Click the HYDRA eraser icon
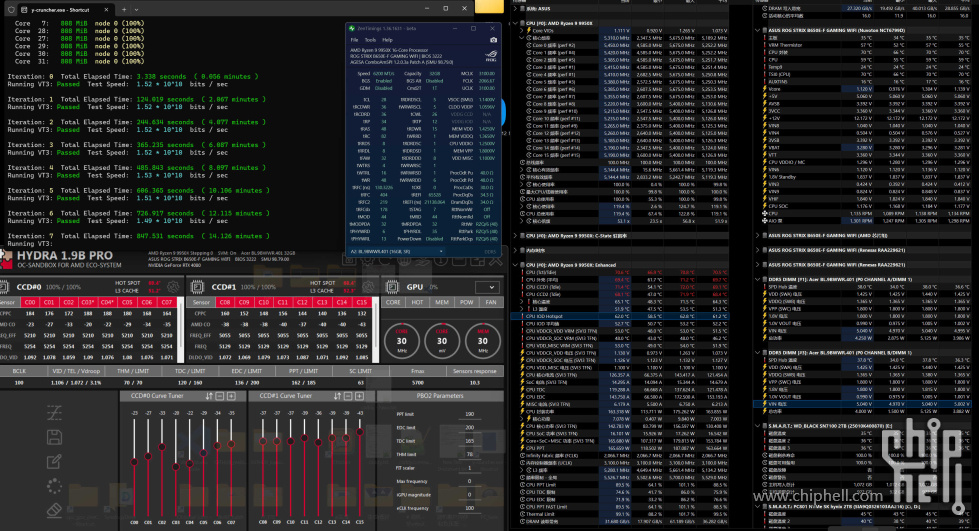The width and height of the screenshot is (979, 531). pos(54,510)
